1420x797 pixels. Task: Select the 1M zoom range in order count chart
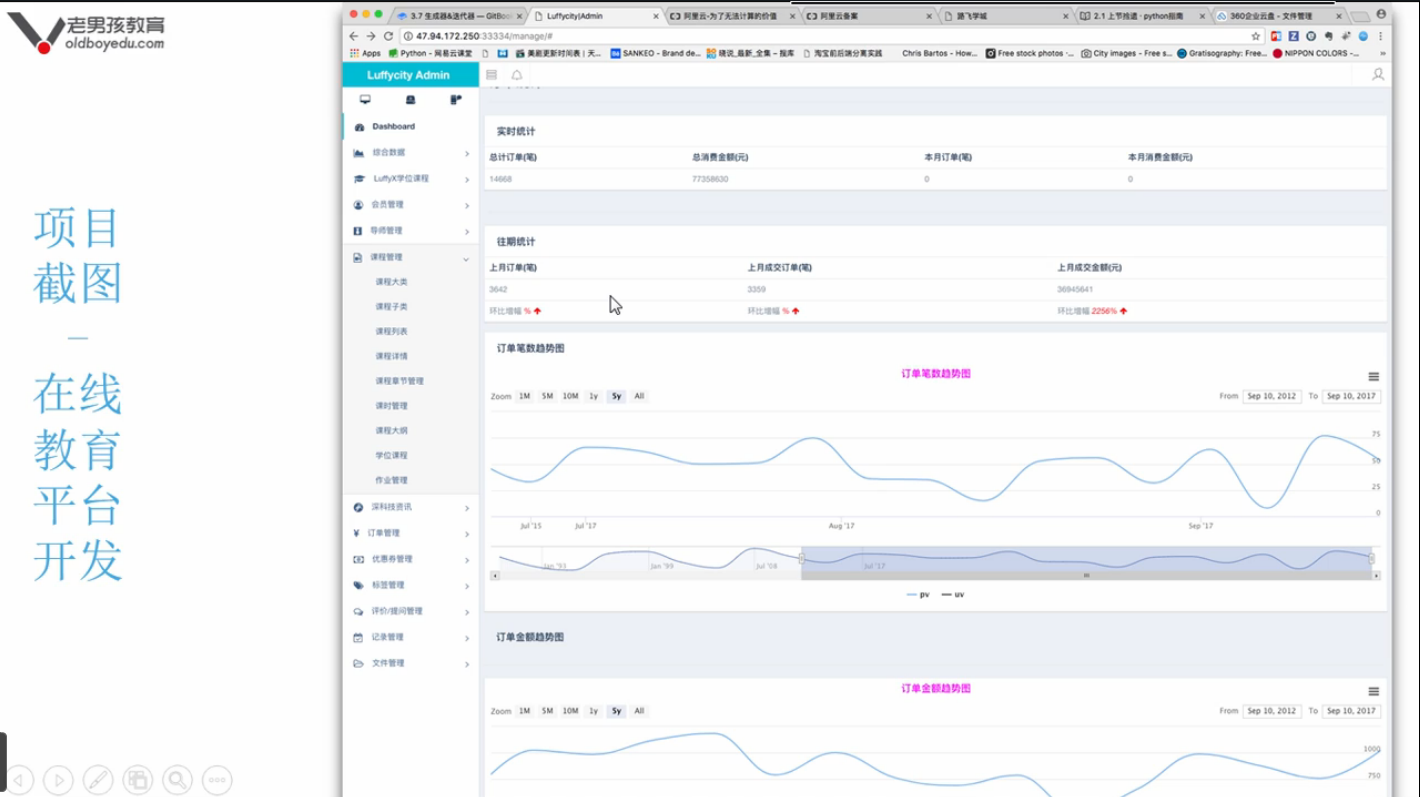tap(524, 396)
